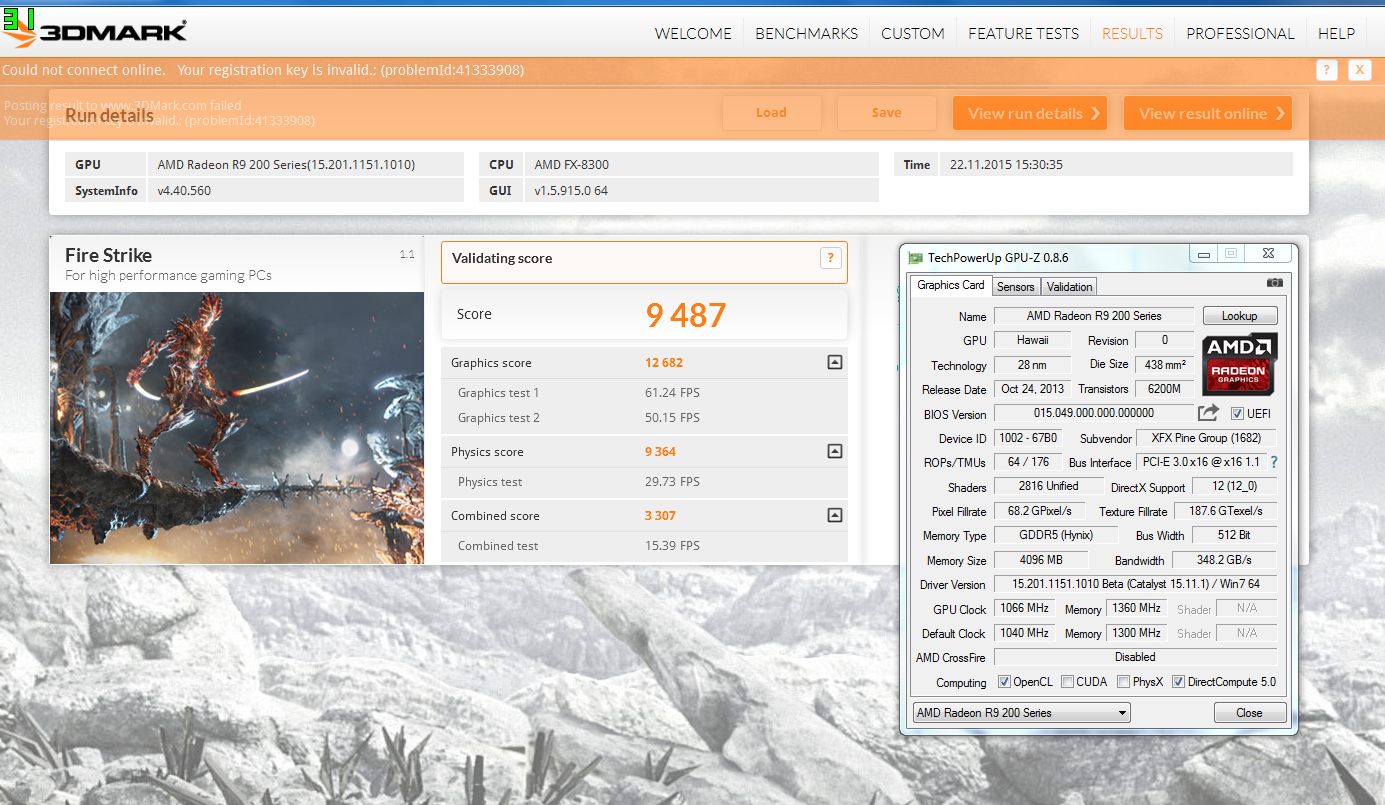Click the Combined test value 15.39 FPS
This screenshot has height=805, width=1385.
pyautogui.click(x=672, y=546)
